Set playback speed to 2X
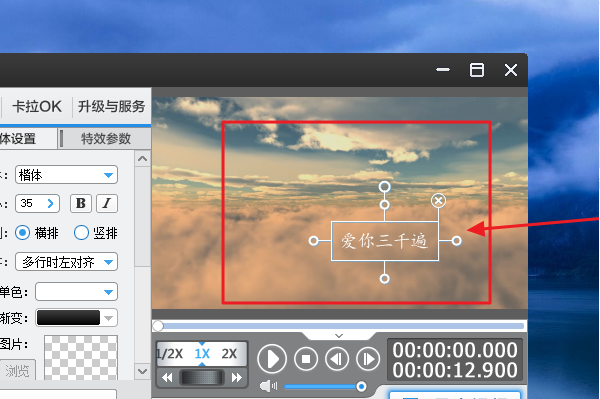The image size is (600, 399). (229, 354)
